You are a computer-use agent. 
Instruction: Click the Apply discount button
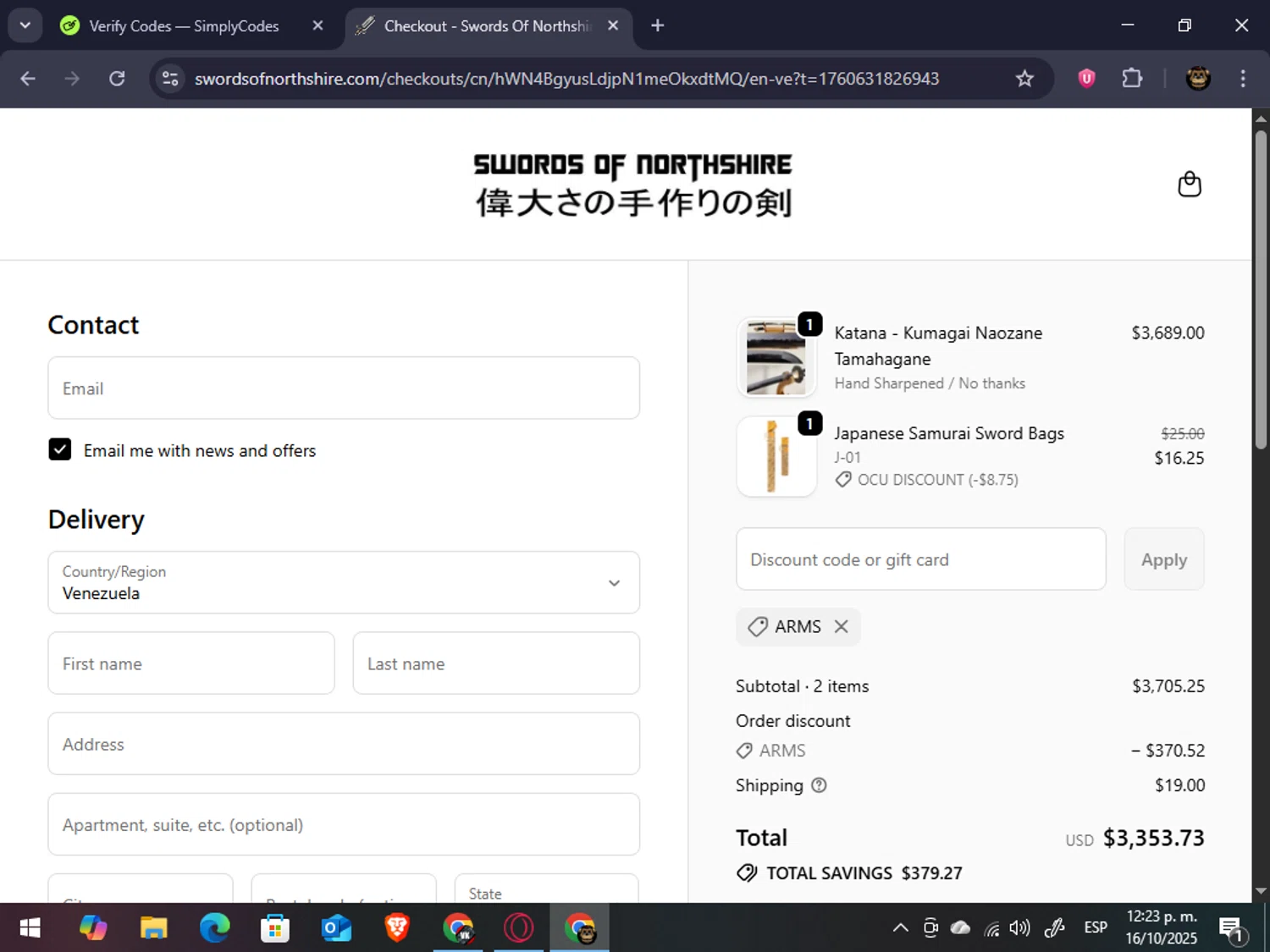pyautogui.click(x=1164, y=559)
